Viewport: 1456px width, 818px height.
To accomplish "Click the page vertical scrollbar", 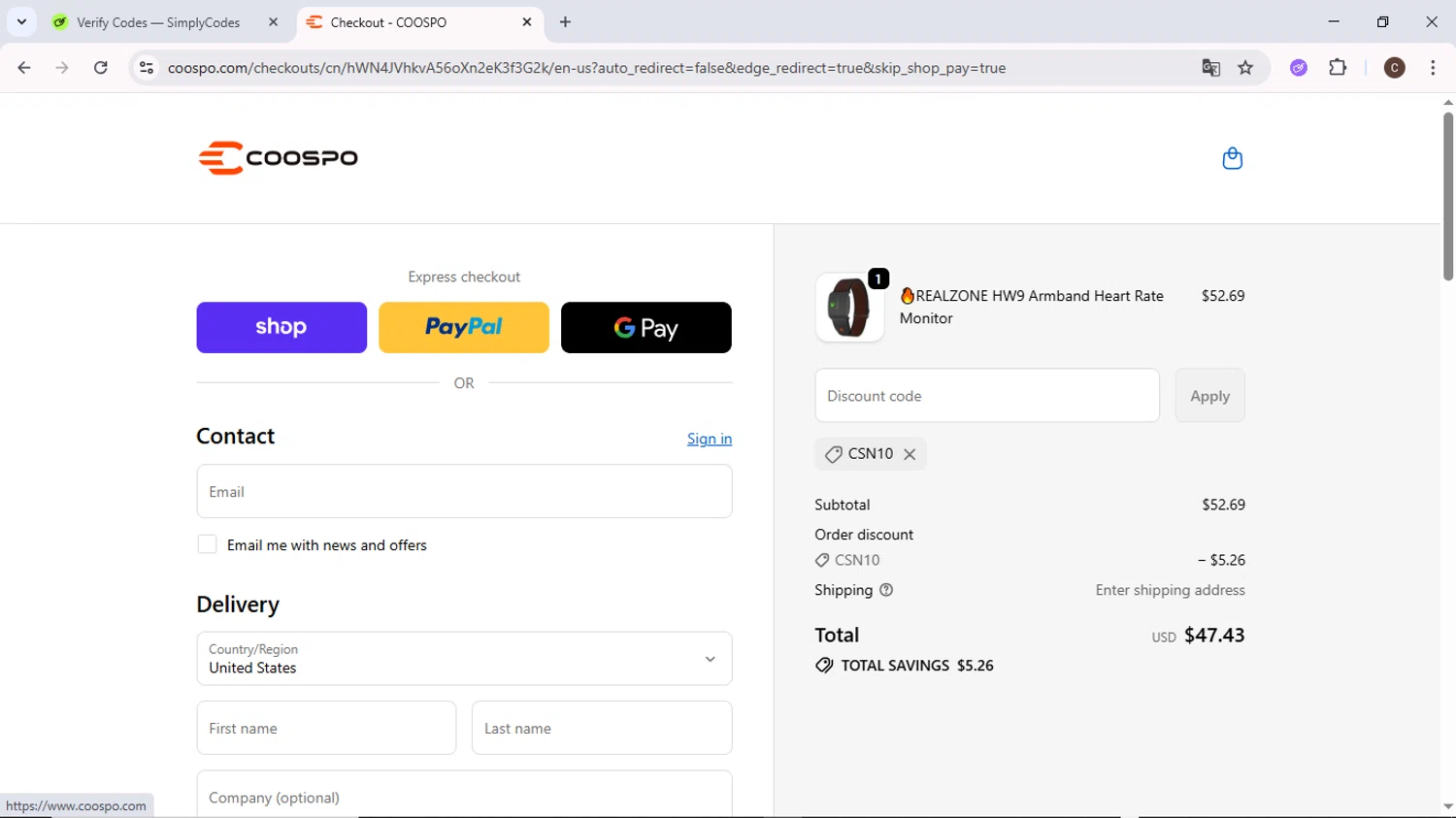I will 1447,197.
